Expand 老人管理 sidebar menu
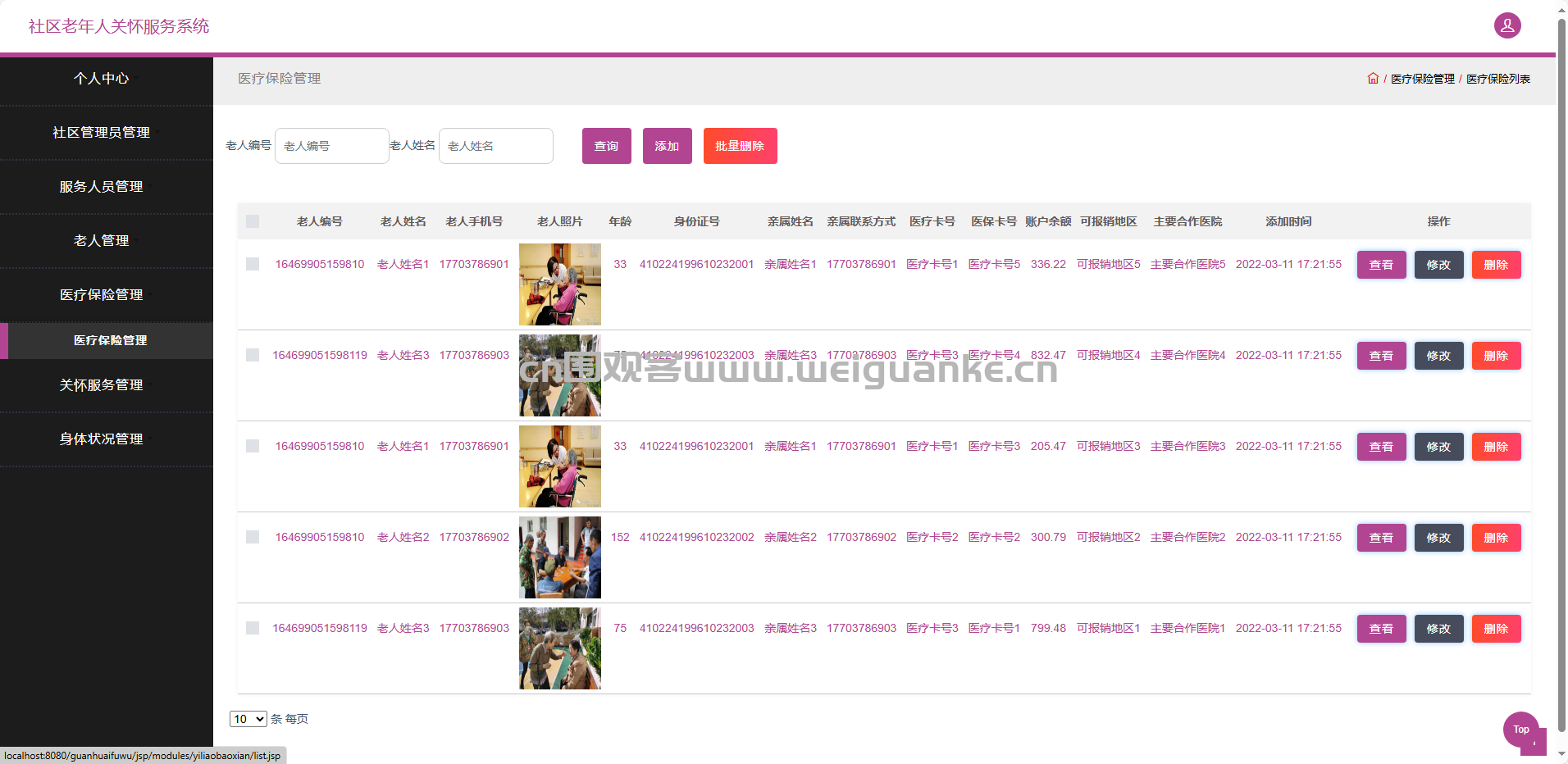 point(107,241)
